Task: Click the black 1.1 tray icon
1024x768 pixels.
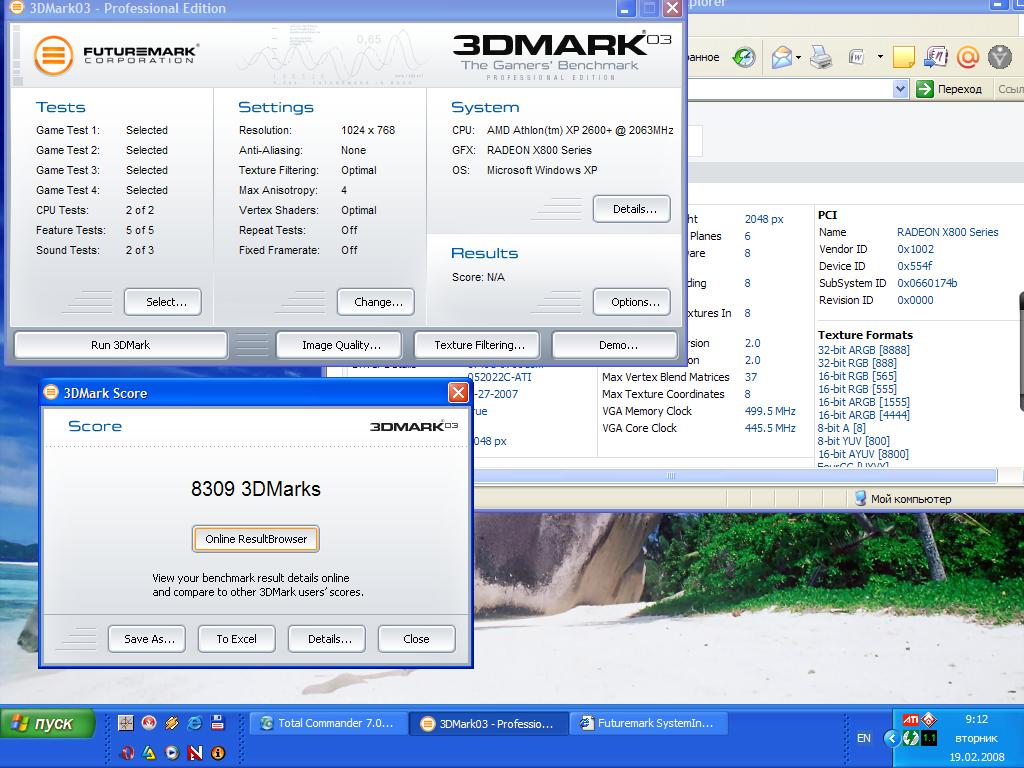Action: coord(929,738)
